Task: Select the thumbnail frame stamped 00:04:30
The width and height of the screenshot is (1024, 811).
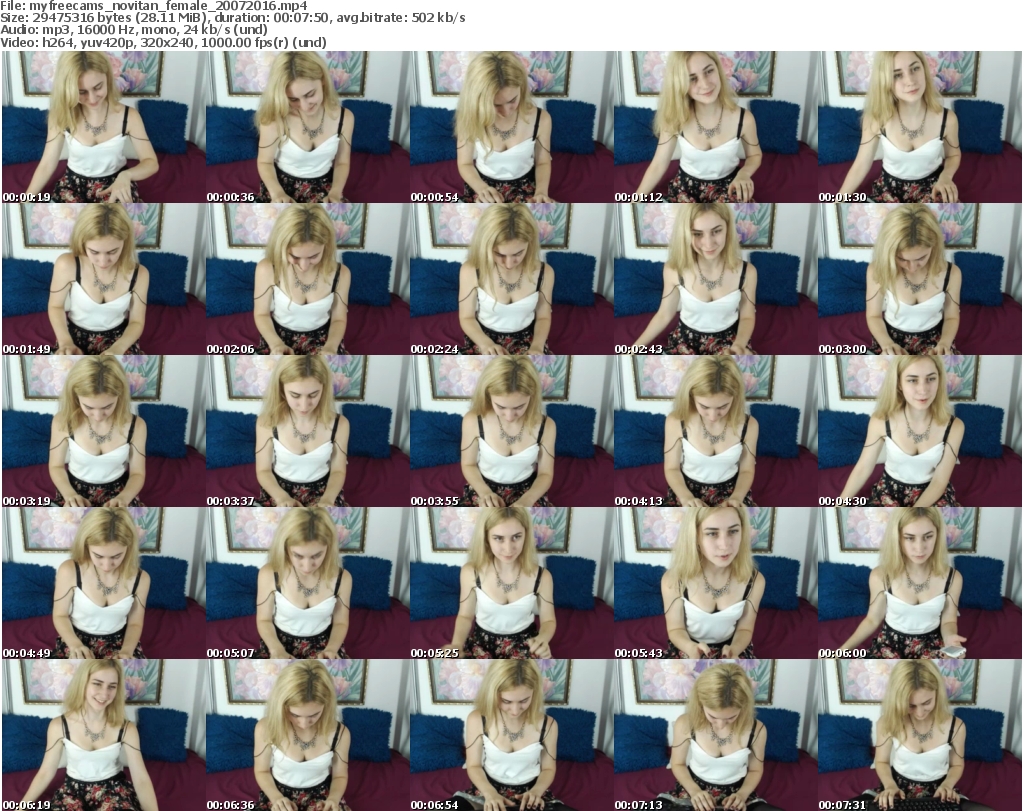Action: point(920,431)
